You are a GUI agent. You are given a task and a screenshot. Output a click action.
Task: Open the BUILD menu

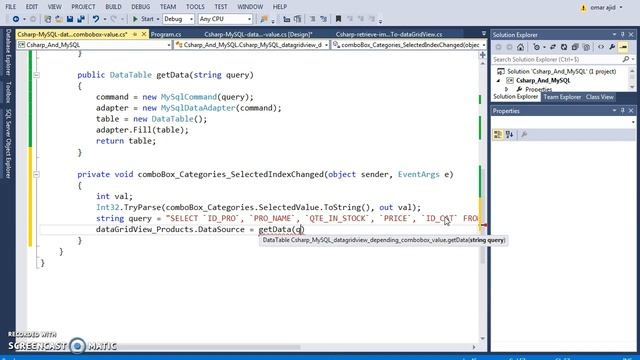click(x=113, y=7)
